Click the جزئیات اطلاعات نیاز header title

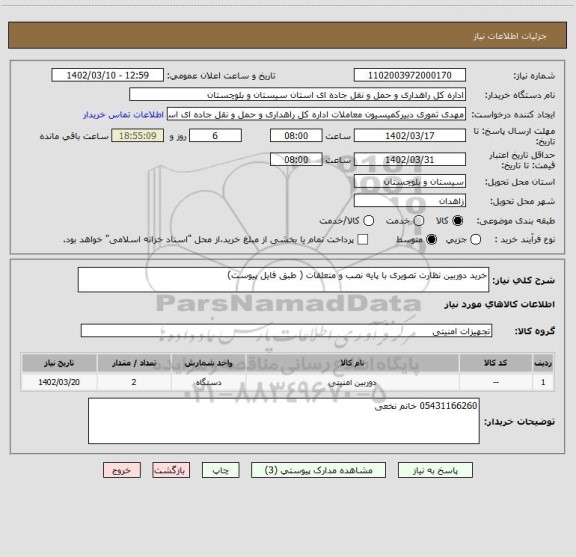tap(510, 36)
